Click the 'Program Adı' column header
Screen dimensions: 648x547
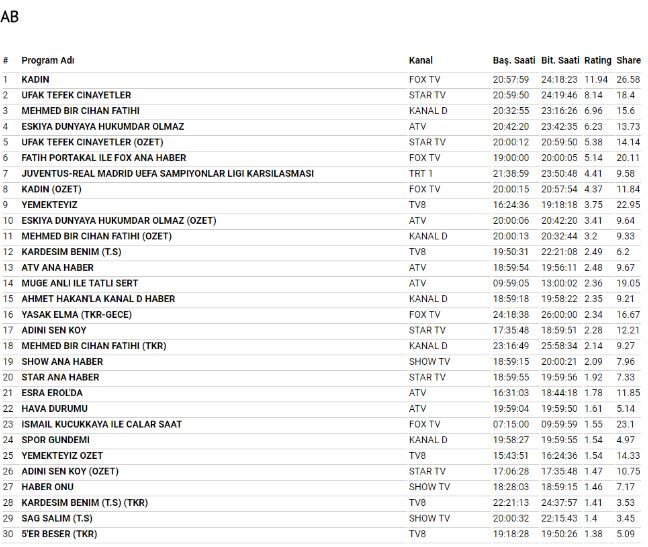[x=47, y=60]
